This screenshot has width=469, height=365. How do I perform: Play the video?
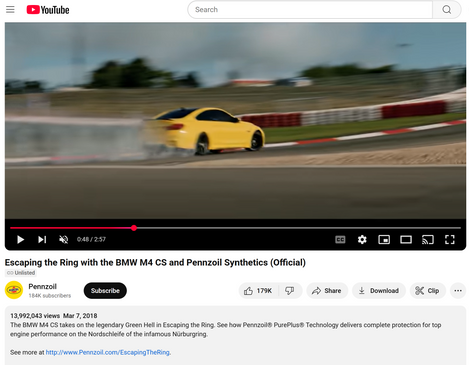(x=20, y=239)
